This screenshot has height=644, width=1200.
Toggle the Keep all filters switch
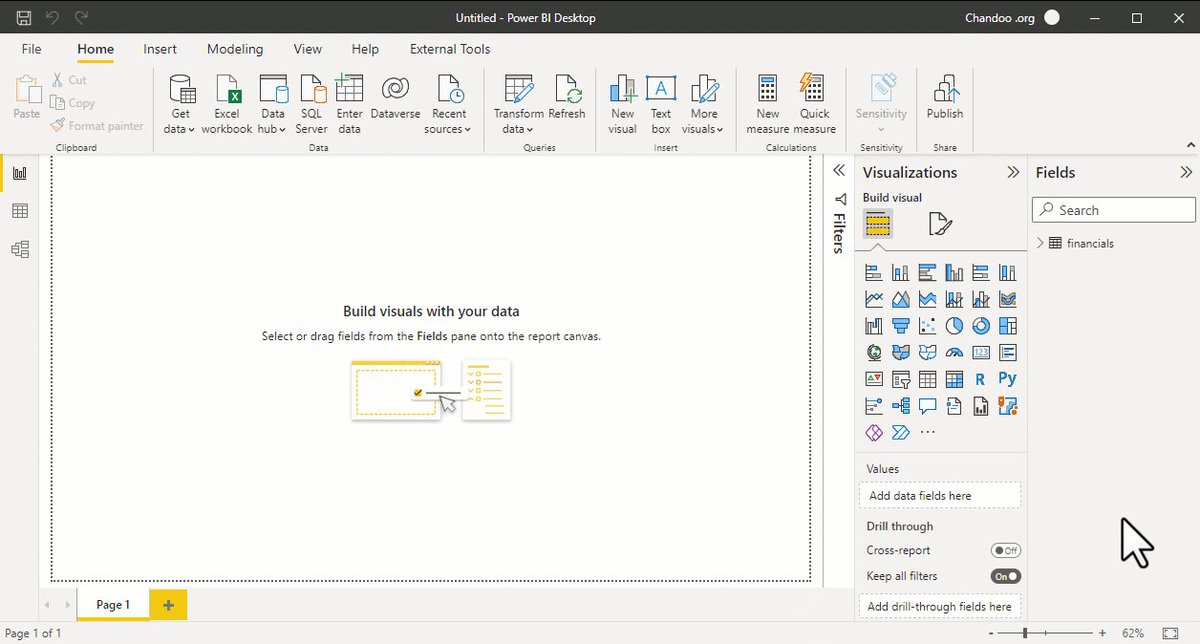(1006, 576)
